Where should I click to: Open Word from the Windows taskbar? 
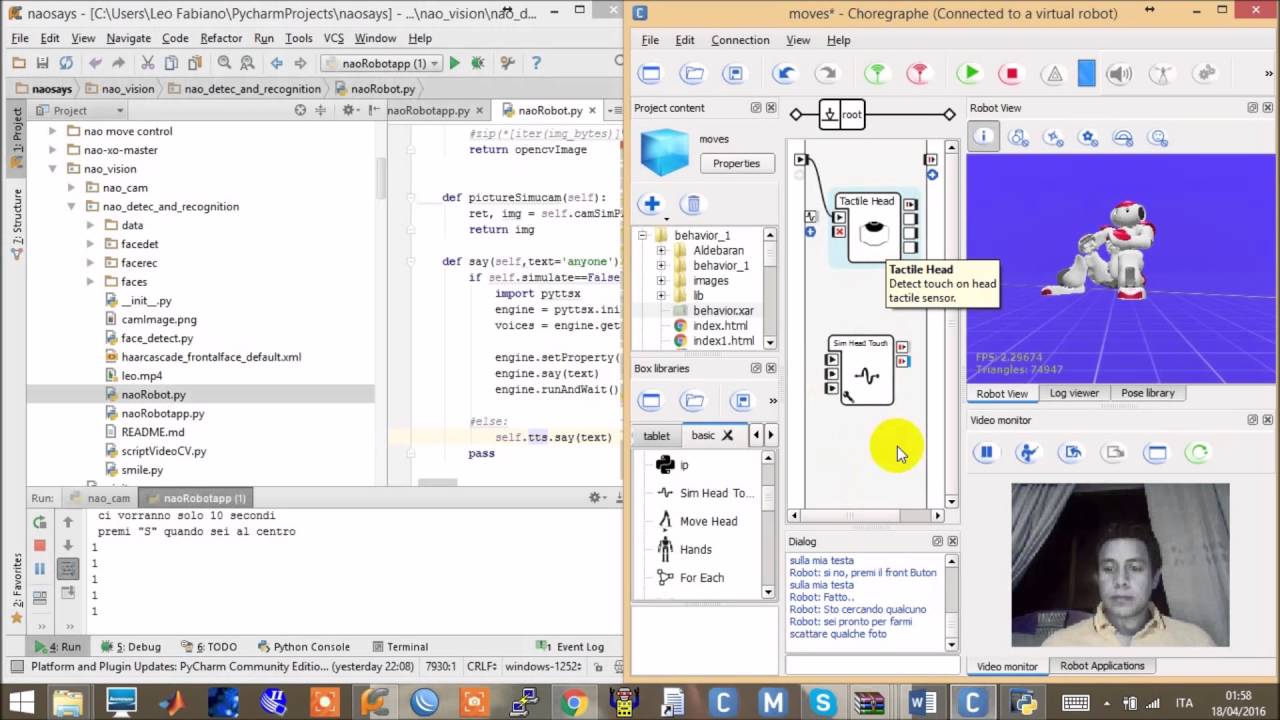(x=923, y=703)
